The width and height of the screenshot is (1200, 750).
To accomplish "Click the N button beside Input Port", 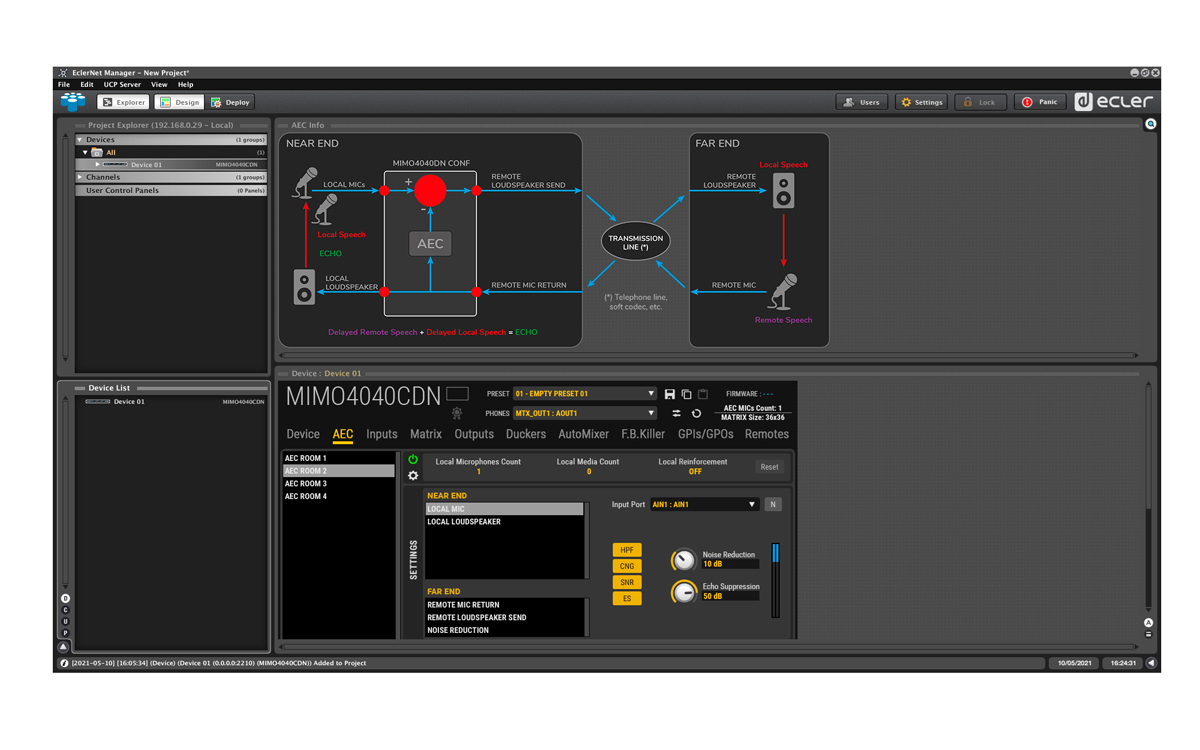I will [773, 505].
